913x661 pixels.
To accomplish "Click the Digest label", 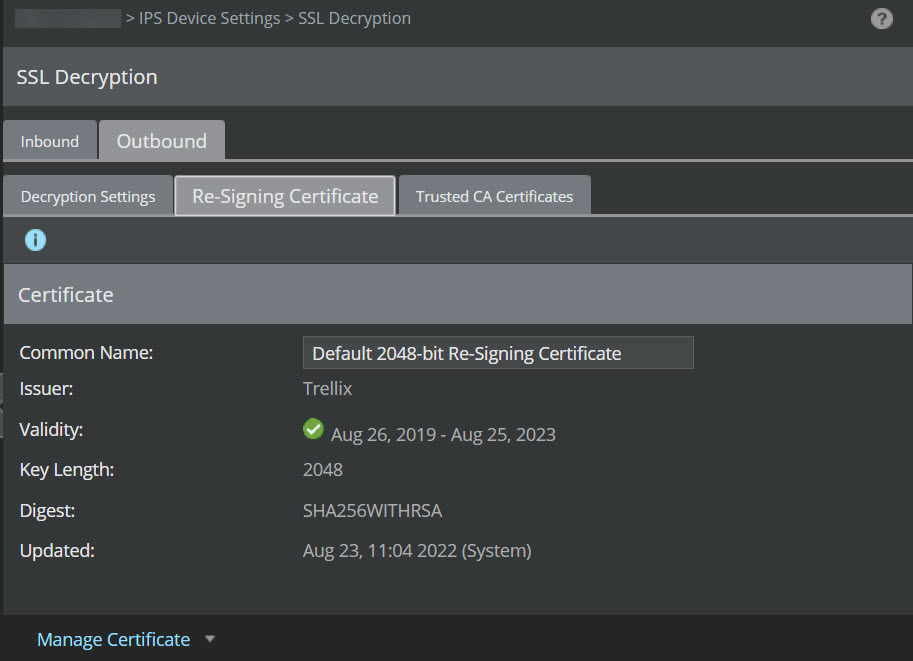I will (47, 511).
